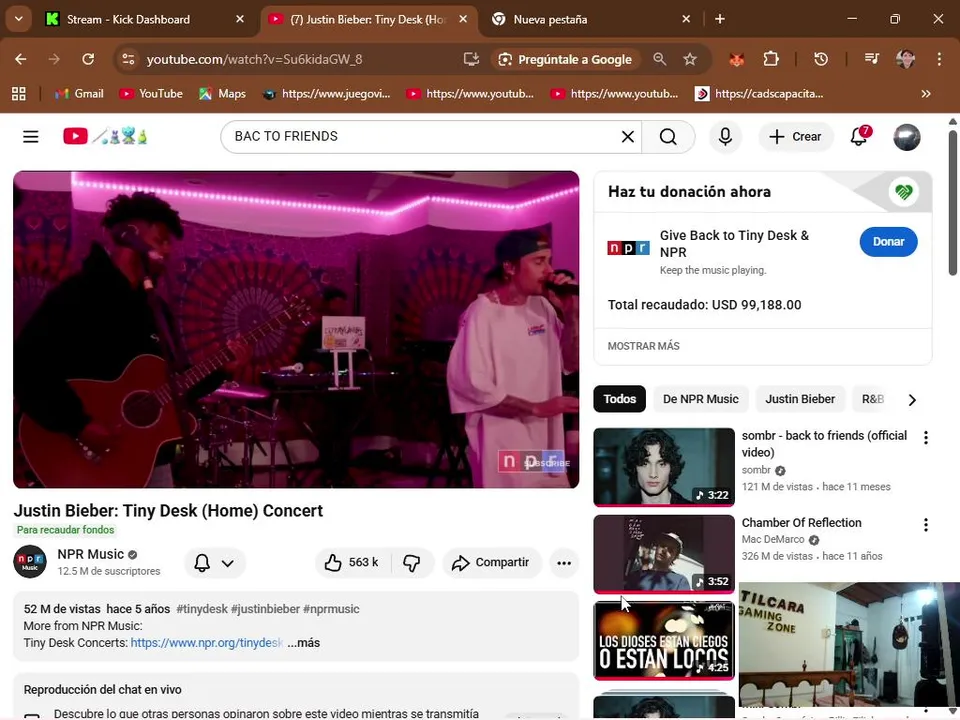Open the #tinydesk hashtag
Viewport: 960px width, 720px height.
coord(202,609)
